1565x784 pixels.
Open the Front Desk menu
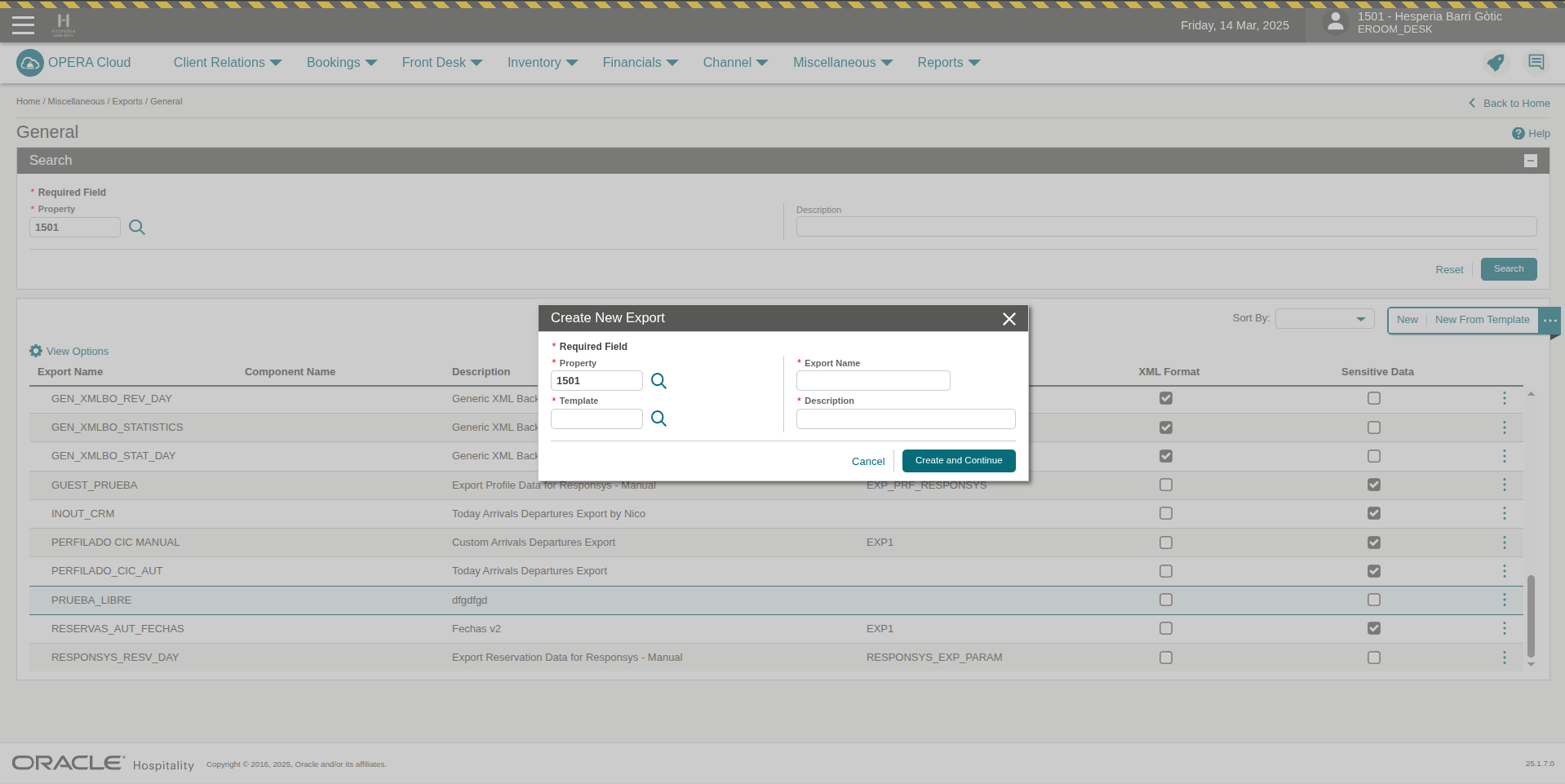(x=441, y=63)
